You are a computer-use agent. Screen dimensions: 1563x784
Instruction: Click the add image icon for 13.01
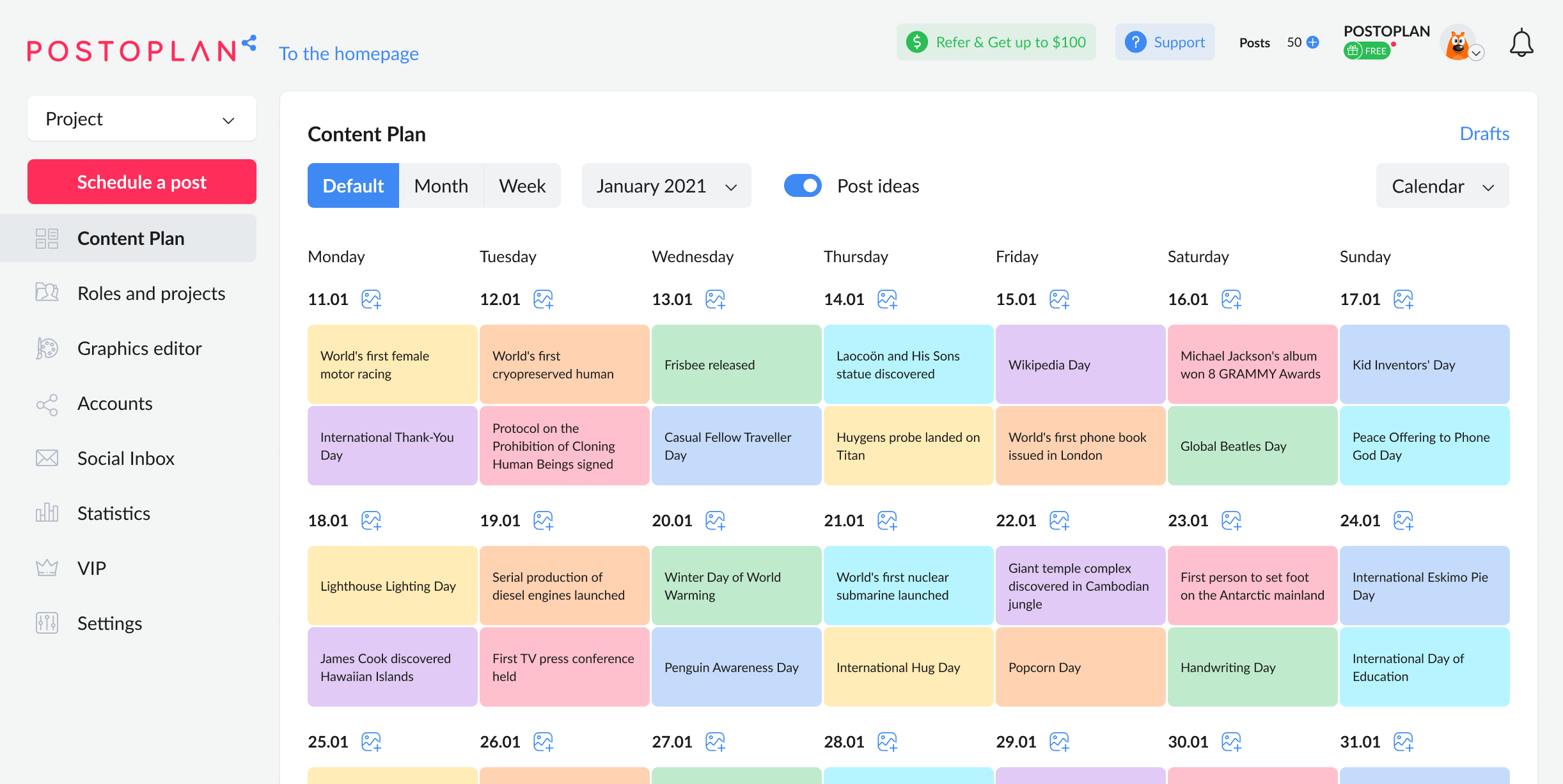(715, 299)
